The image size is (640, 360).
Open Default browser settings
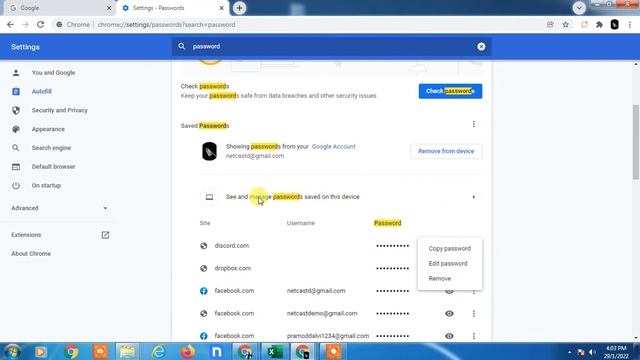[53, 167]
